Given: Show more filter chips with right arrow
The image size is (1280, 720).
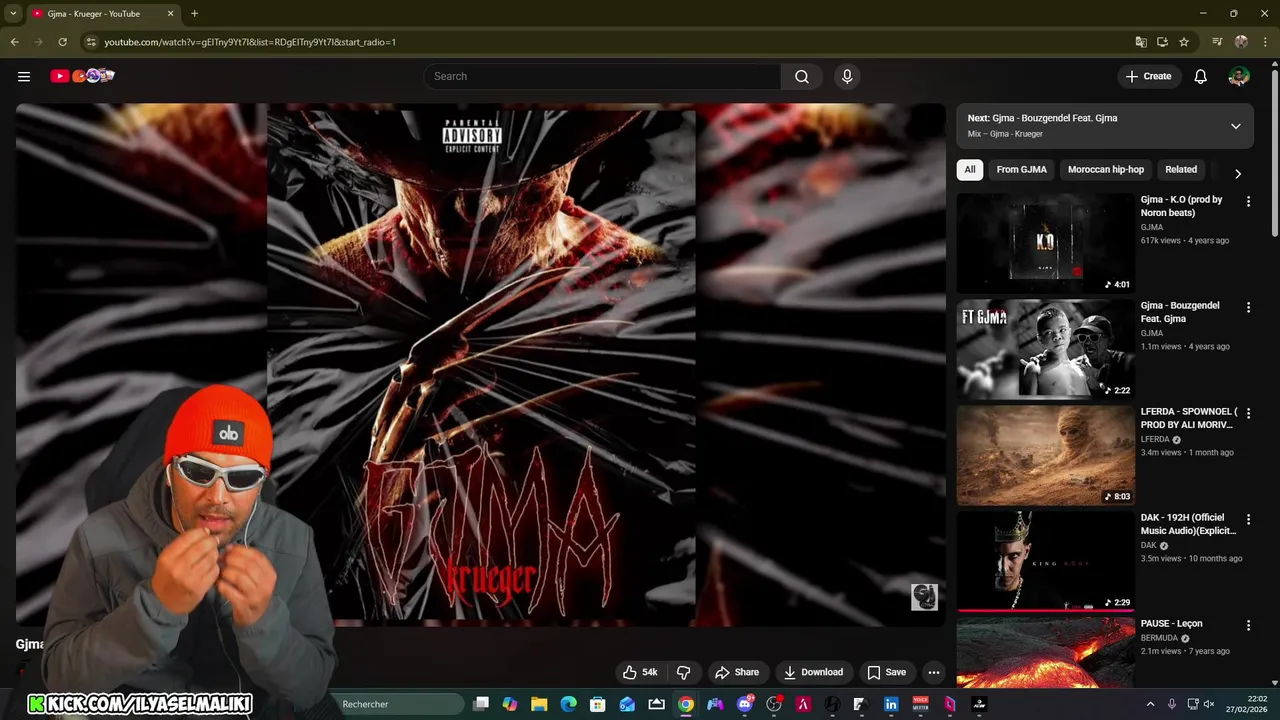Looking at the screenshot, I should click(1237, 173).
